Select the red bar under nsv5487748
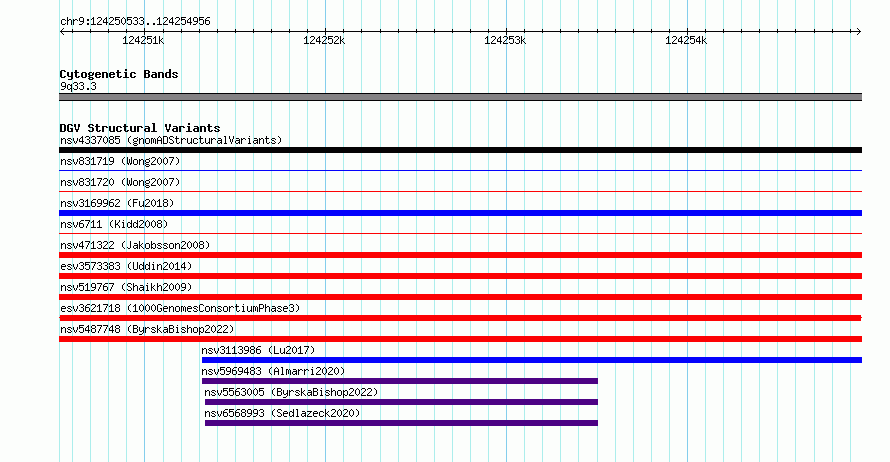The image size is (890, 462). point(460,339)
